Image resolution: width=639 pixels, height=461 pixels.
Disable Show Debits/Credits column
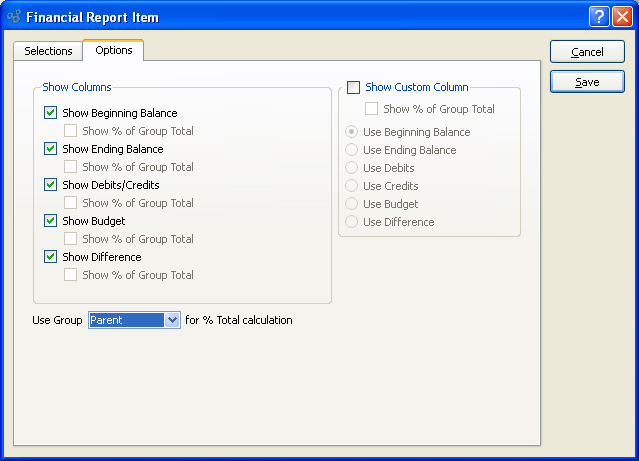click(x=51, y=185)
